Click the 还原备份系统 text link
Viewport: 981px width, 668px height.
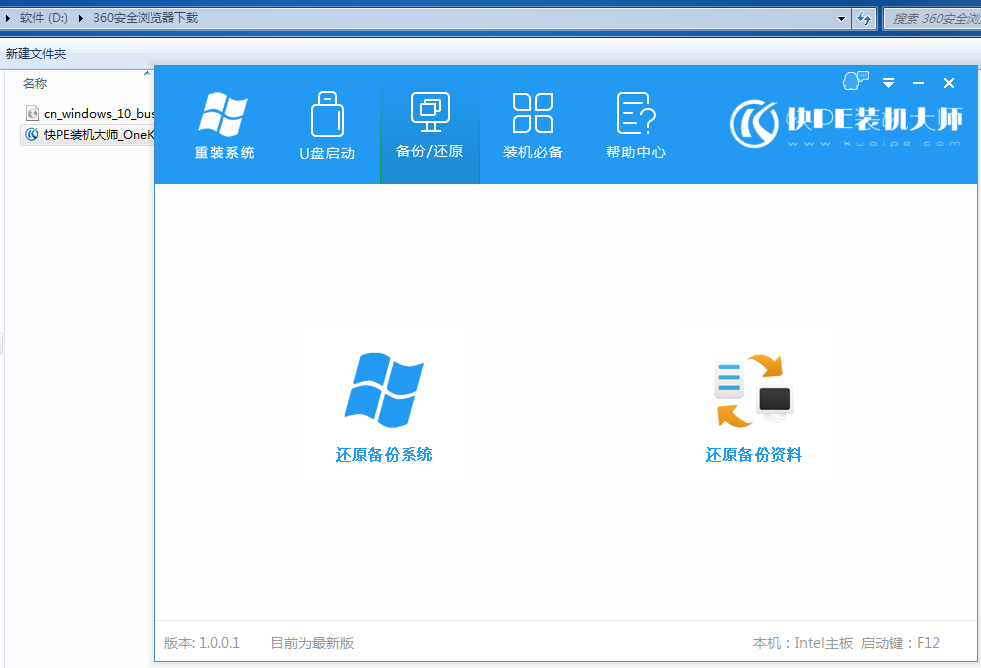(x=384, y=455)
